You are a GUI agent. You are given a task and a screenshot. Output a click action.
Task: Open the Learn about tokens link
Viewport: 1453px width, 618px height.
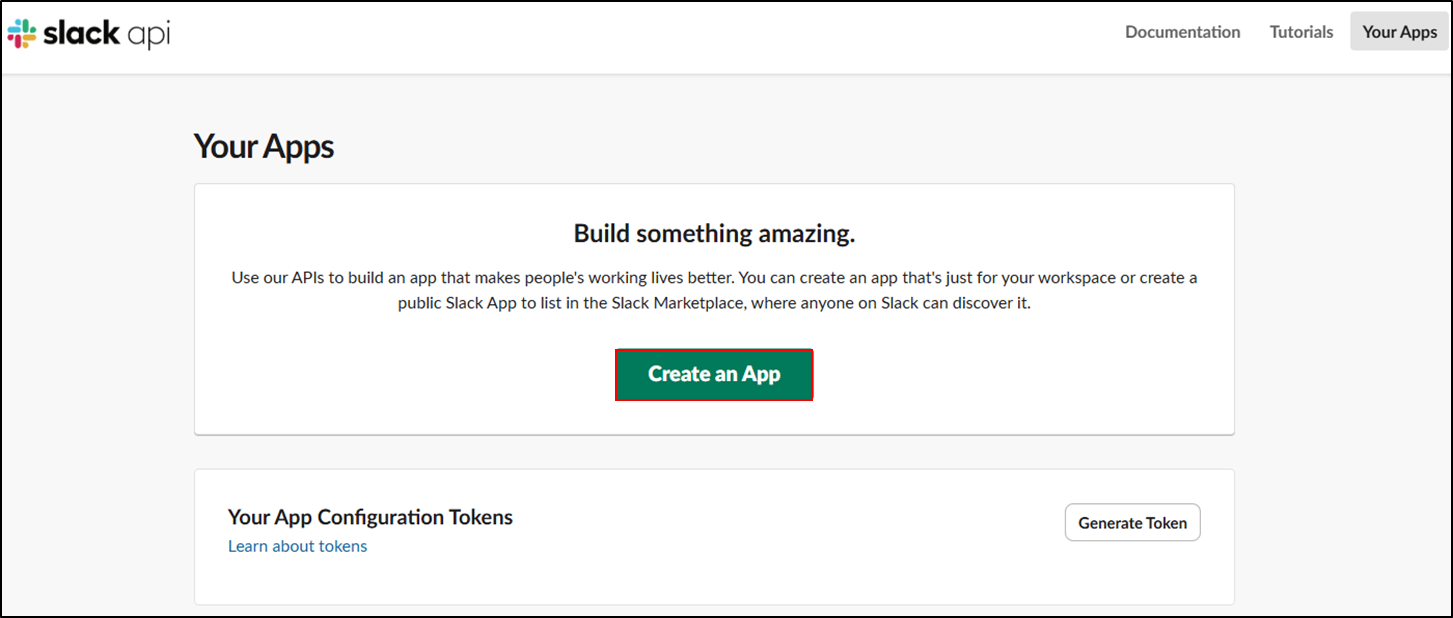click(297, 546)
